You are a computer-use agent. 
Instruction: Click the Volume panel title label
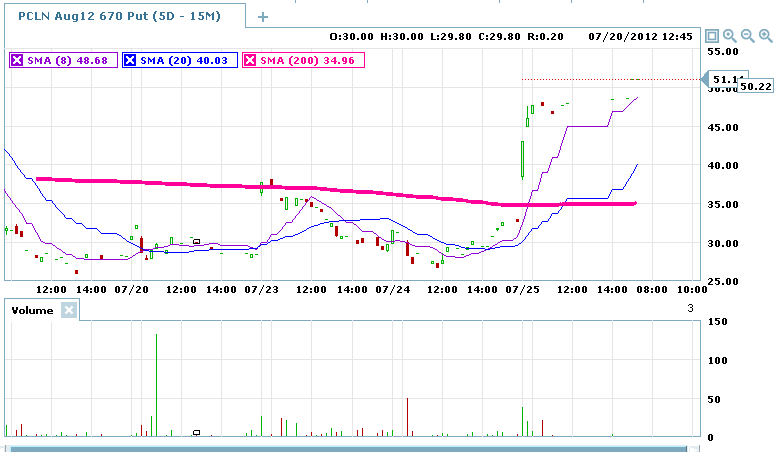click(32, 310)
